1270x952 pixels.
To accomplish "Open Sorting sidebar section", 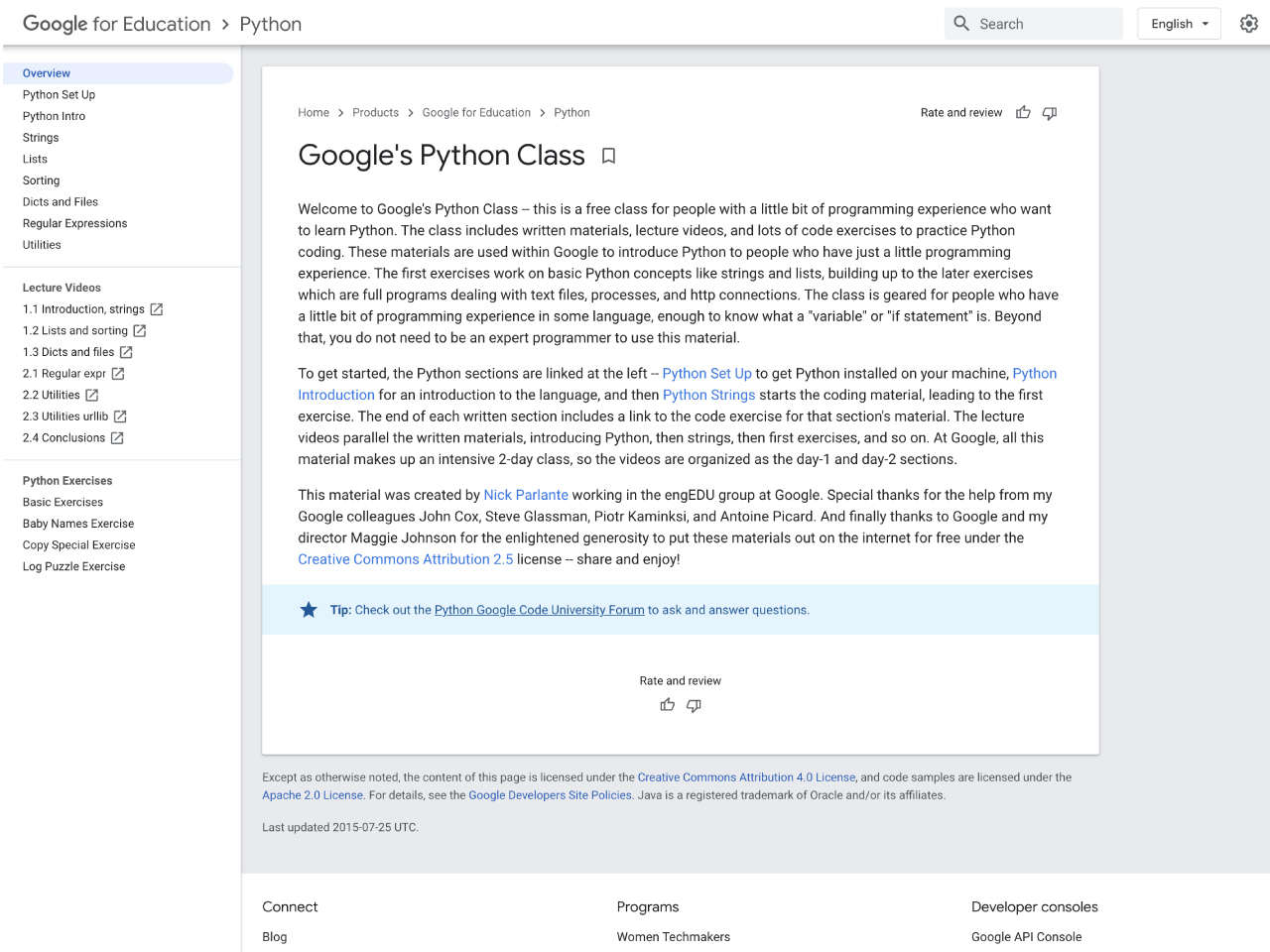I will pyautogui.click(x=41, y=180).
